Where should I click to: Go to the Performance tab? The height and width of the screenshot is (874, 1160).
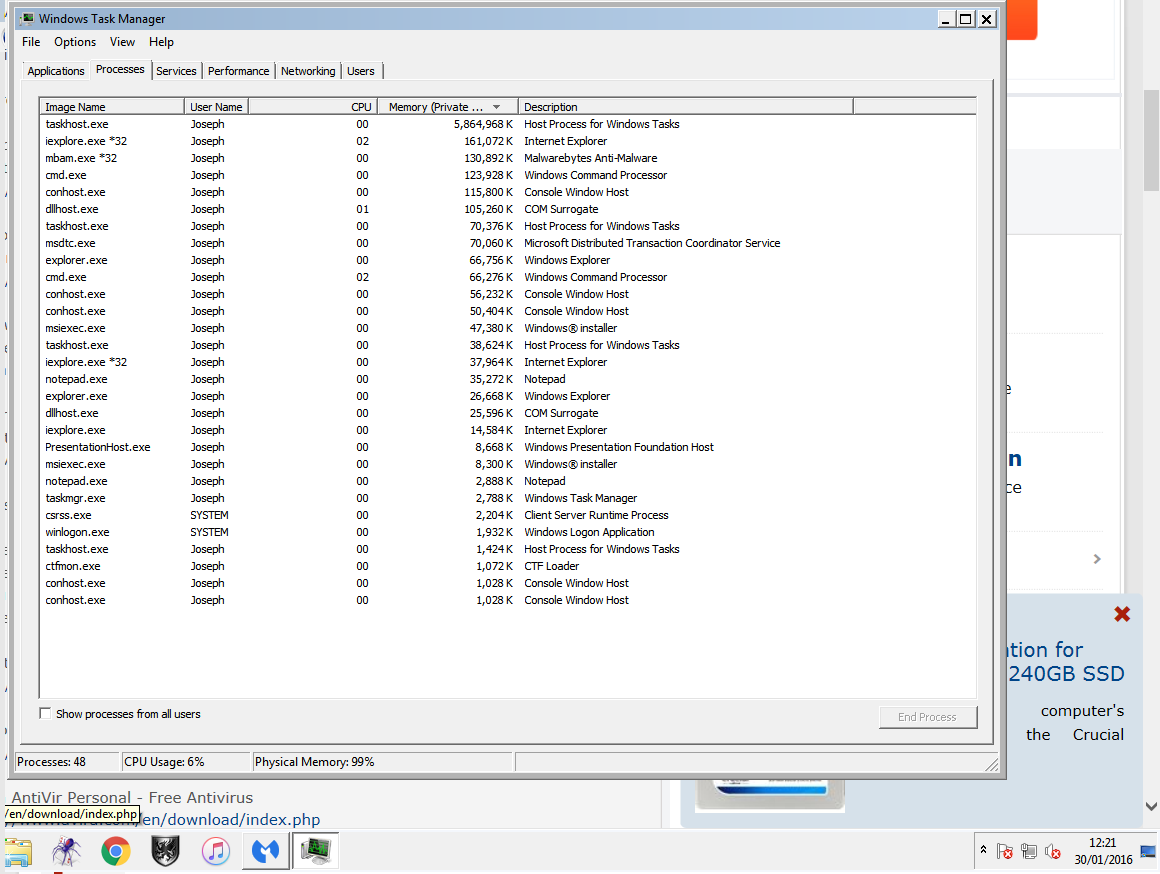238,71
